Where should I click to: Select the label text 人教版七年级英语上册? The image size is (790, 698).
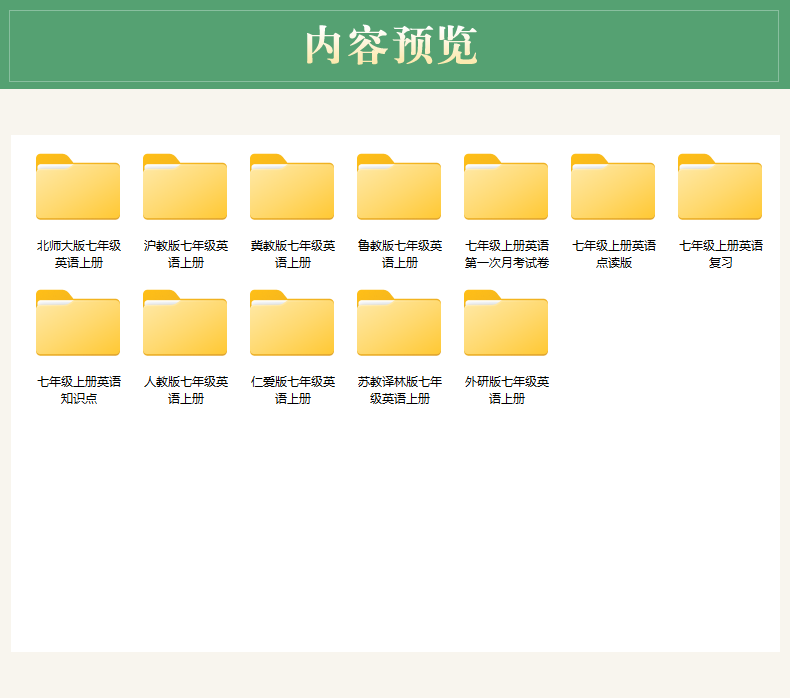[185, 390]
